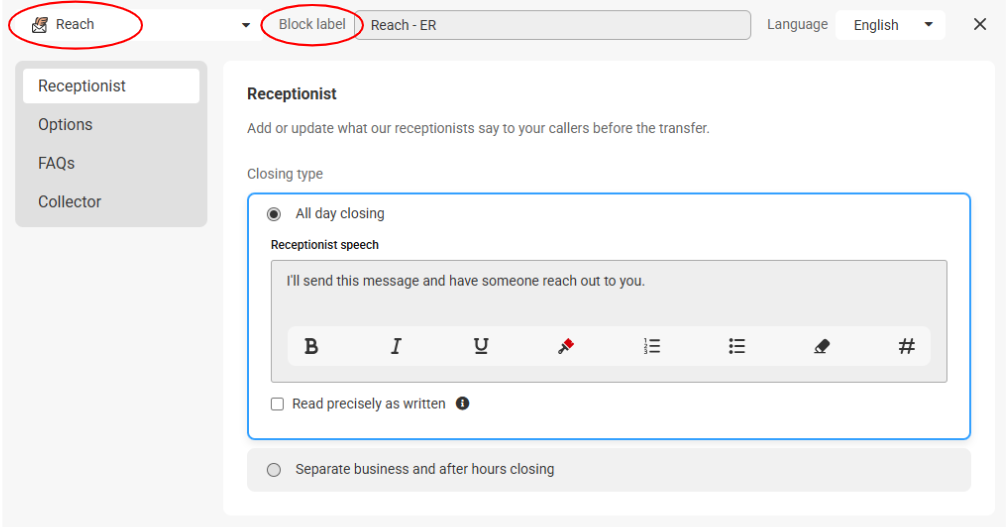Click the Block label caption

click(312, 24)
